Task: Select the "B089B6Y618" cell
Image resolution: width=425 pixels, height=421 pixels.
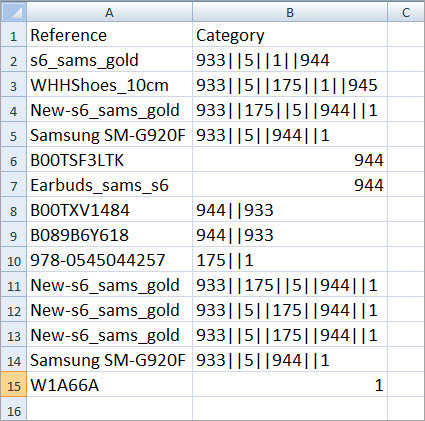Action: point(109,235)
